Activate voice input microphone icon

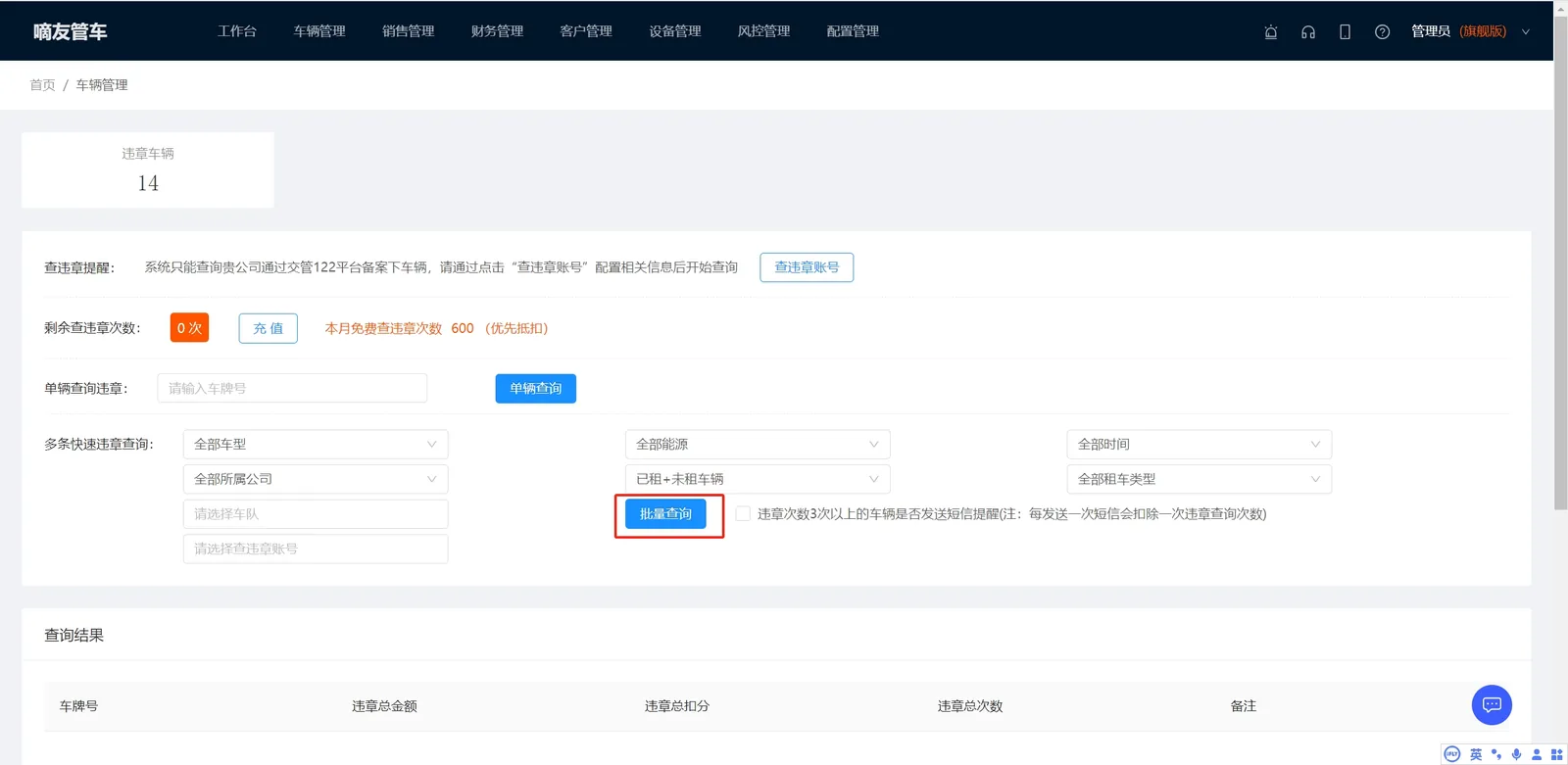(1516, 754)
